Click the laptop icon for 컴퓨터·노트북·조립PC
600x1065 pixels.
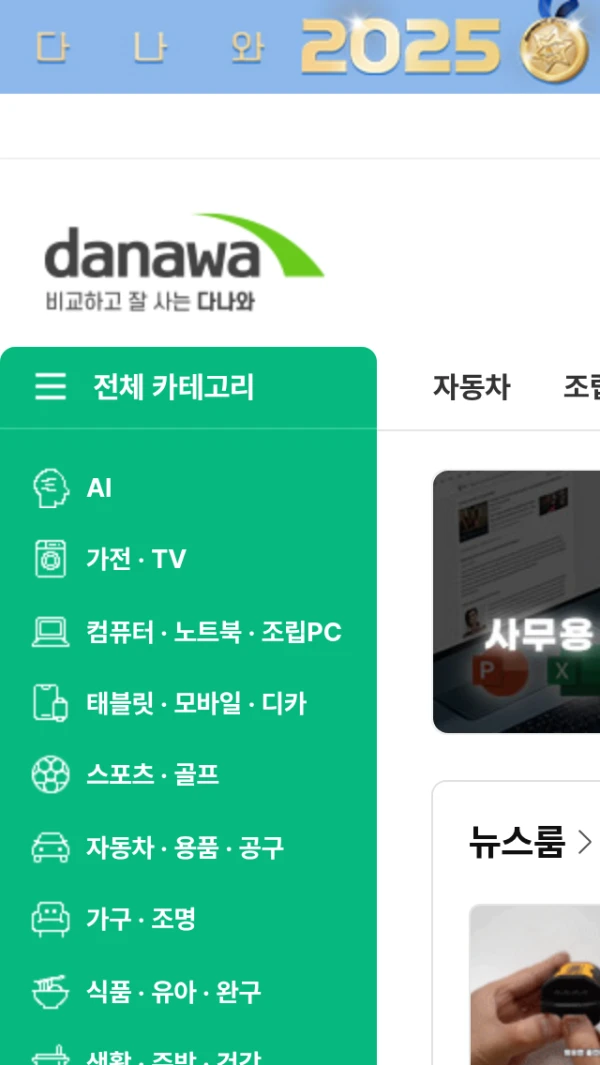click(51, 632)
